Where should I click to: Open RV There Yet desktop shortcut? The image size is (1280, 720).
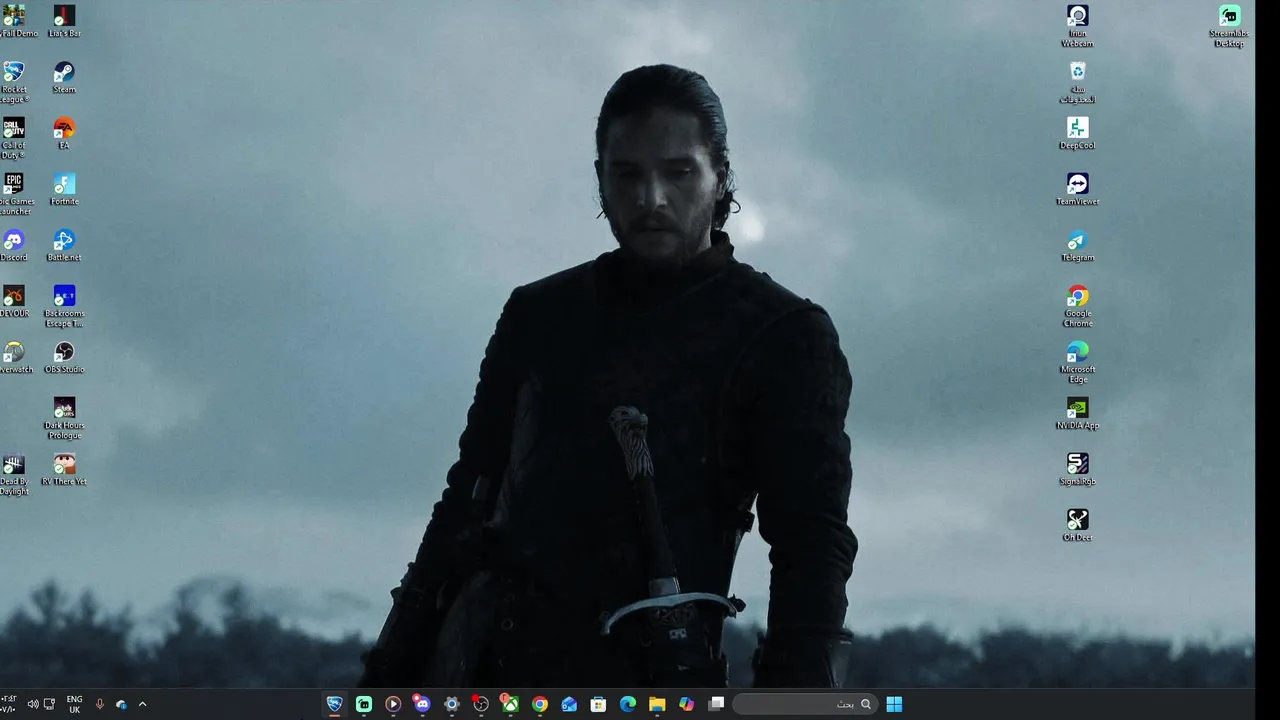64,470
